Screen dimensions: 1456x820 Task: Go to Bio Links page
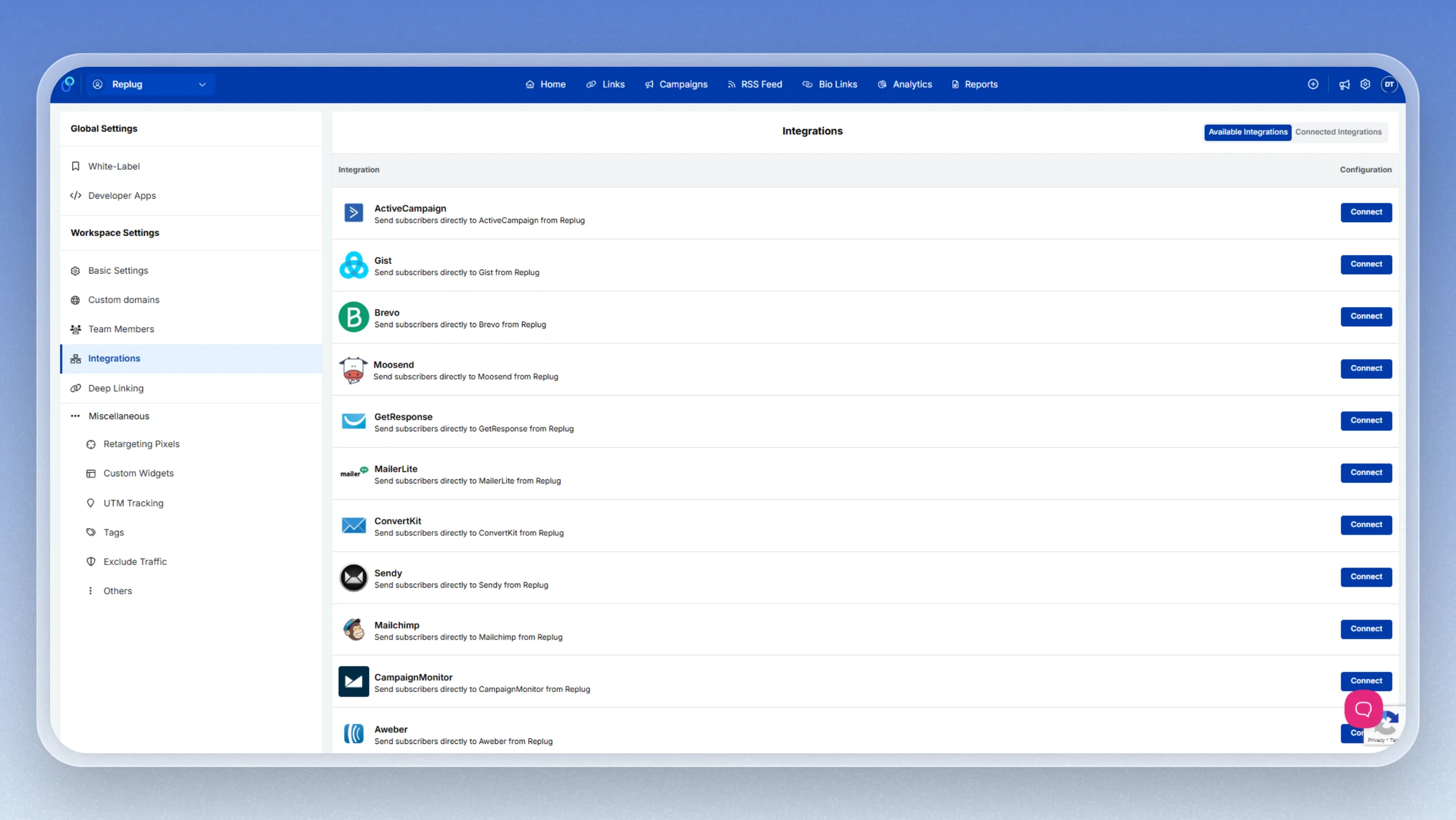pyautogui.click(x=830, y=84)
